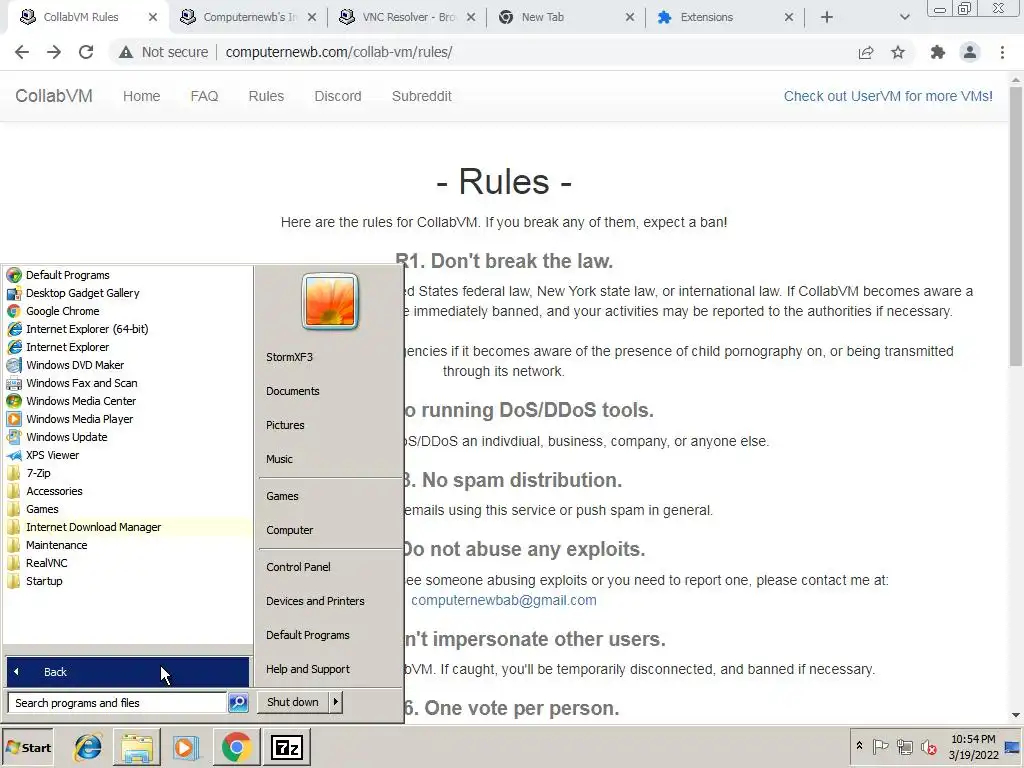Open the Extensions puzzle menu
The width and height of the screenshot is (1024, 768).
point(938,52)
